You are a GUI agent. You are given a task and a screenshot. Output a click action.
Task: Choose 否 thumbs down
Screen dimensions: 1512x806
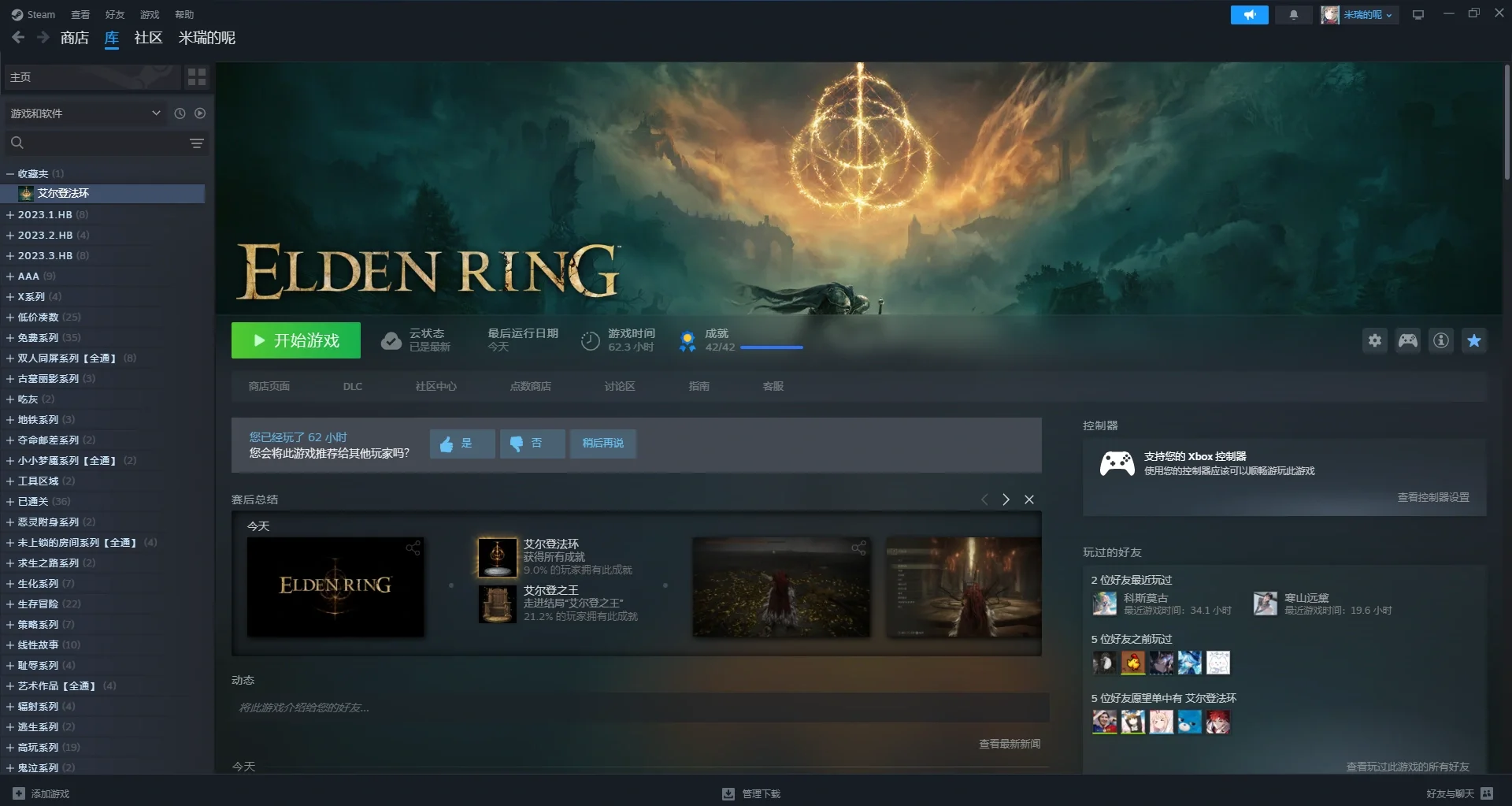(532, 444)
